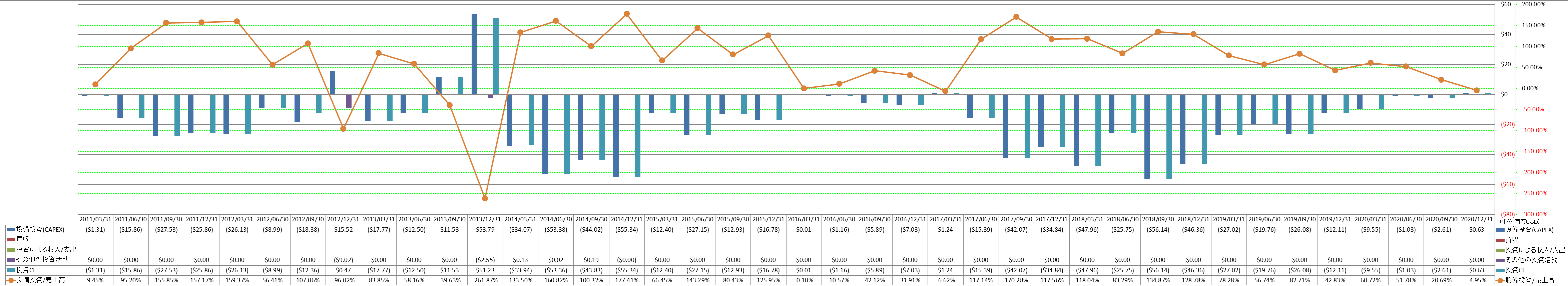Click the other investing value $0.19
The image size is (1568, 286).
(x=591, y=260)
